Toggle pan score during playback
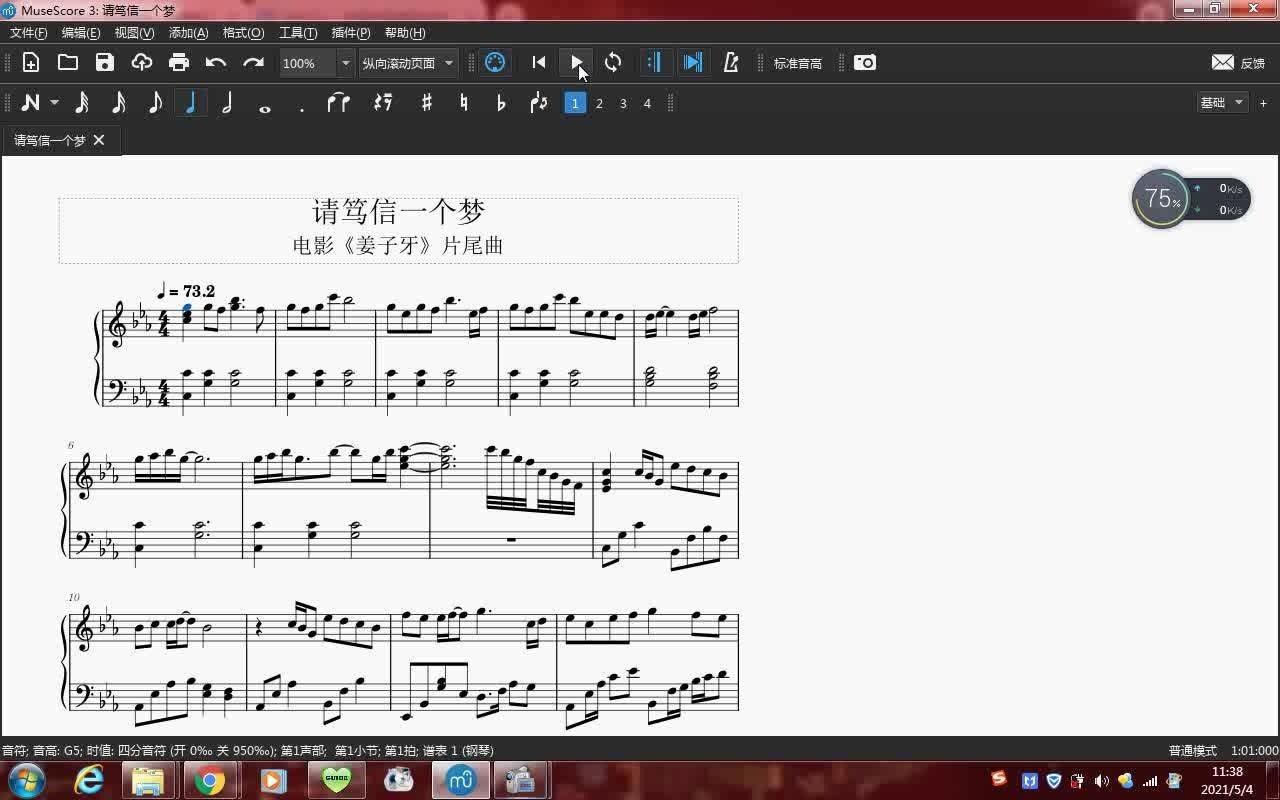Image resolution: width=1280 pixels, height=800 pixels. point(692,63)
